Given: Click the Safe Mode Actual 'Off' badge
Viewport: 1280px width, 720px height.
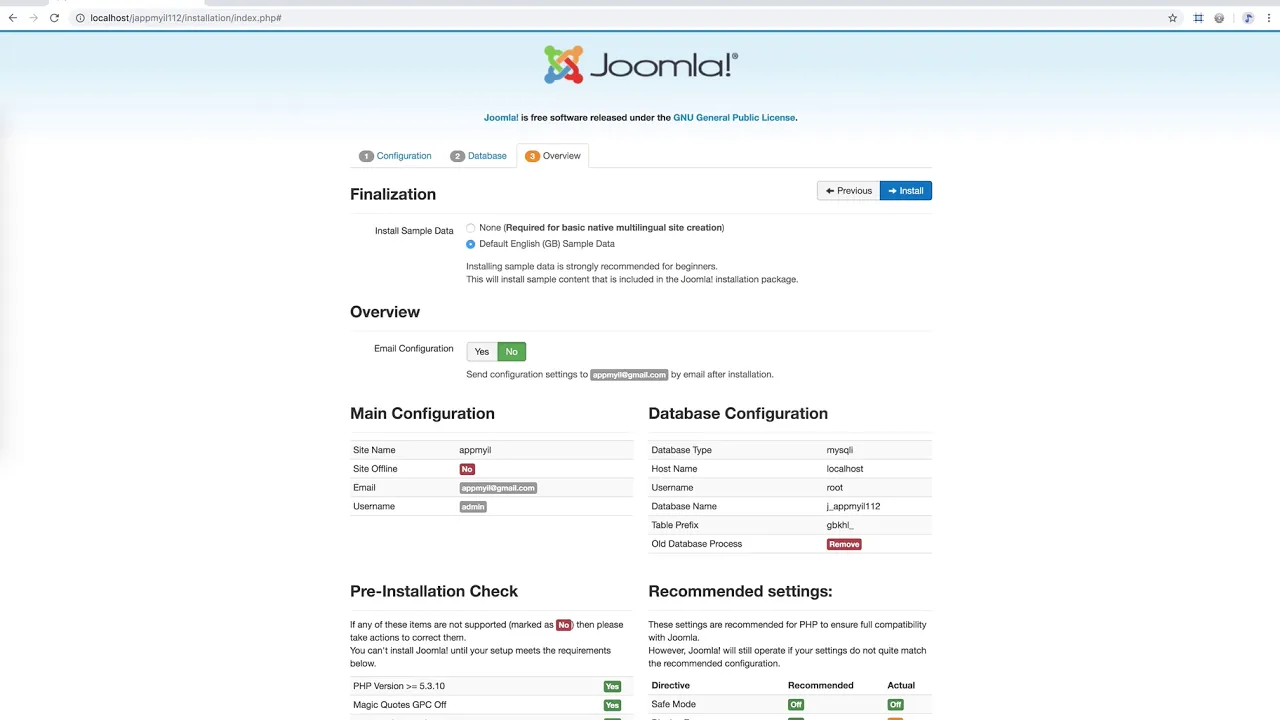Looking at the screenshot, I should (895, 705).
